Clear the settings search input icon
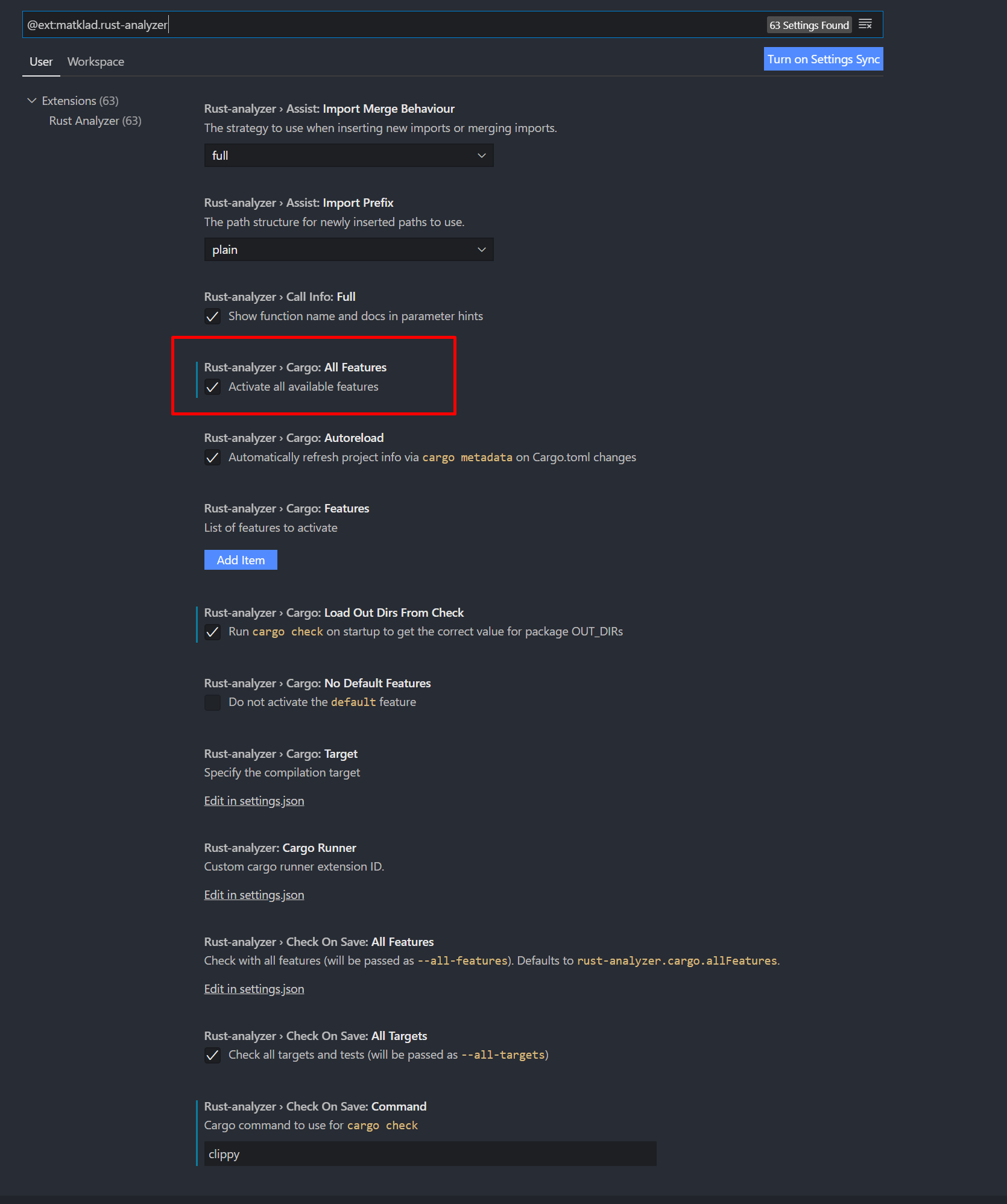 865,25
